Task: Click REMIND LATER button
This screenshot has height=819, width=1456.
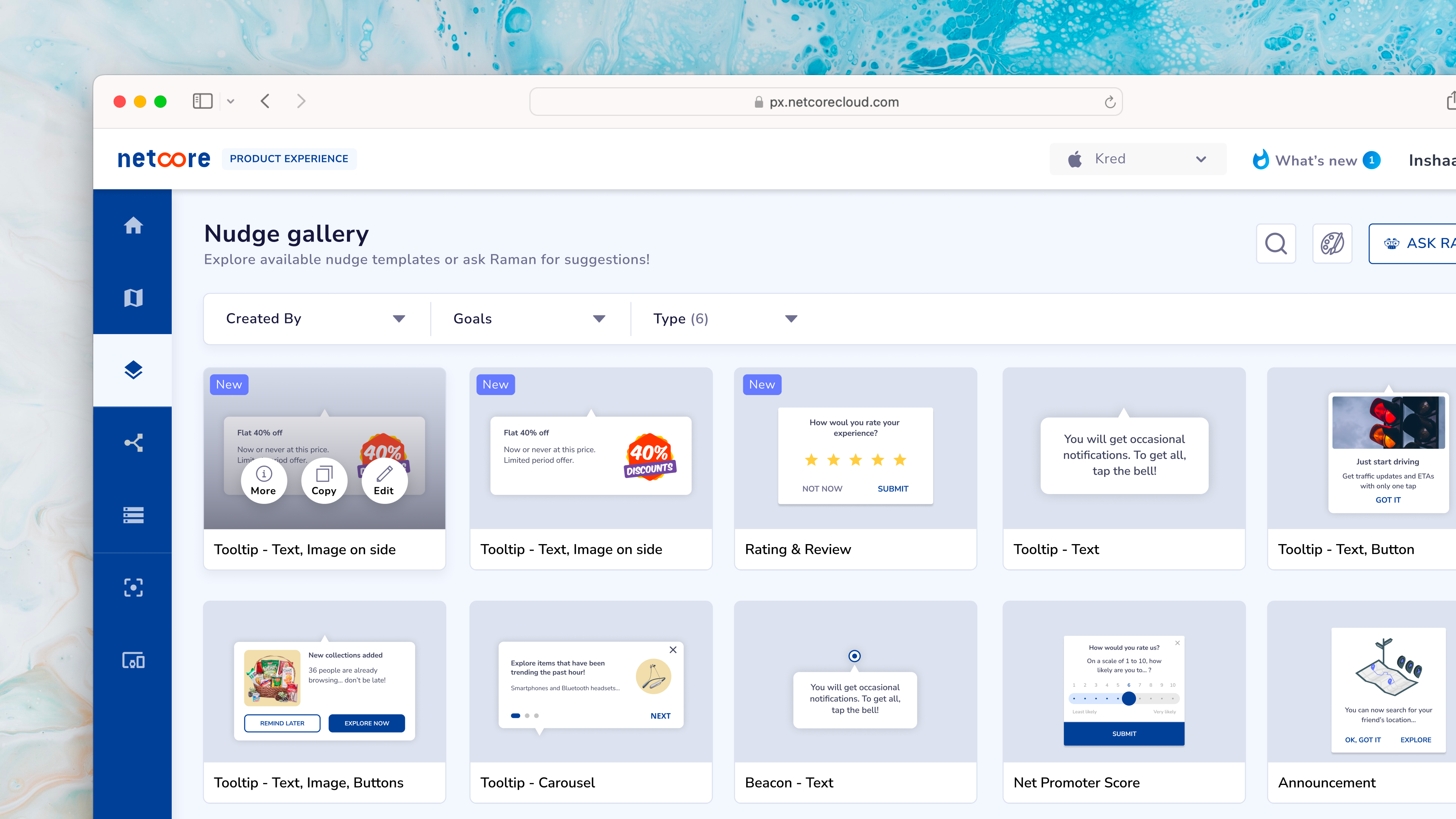Action: [282, 723]
